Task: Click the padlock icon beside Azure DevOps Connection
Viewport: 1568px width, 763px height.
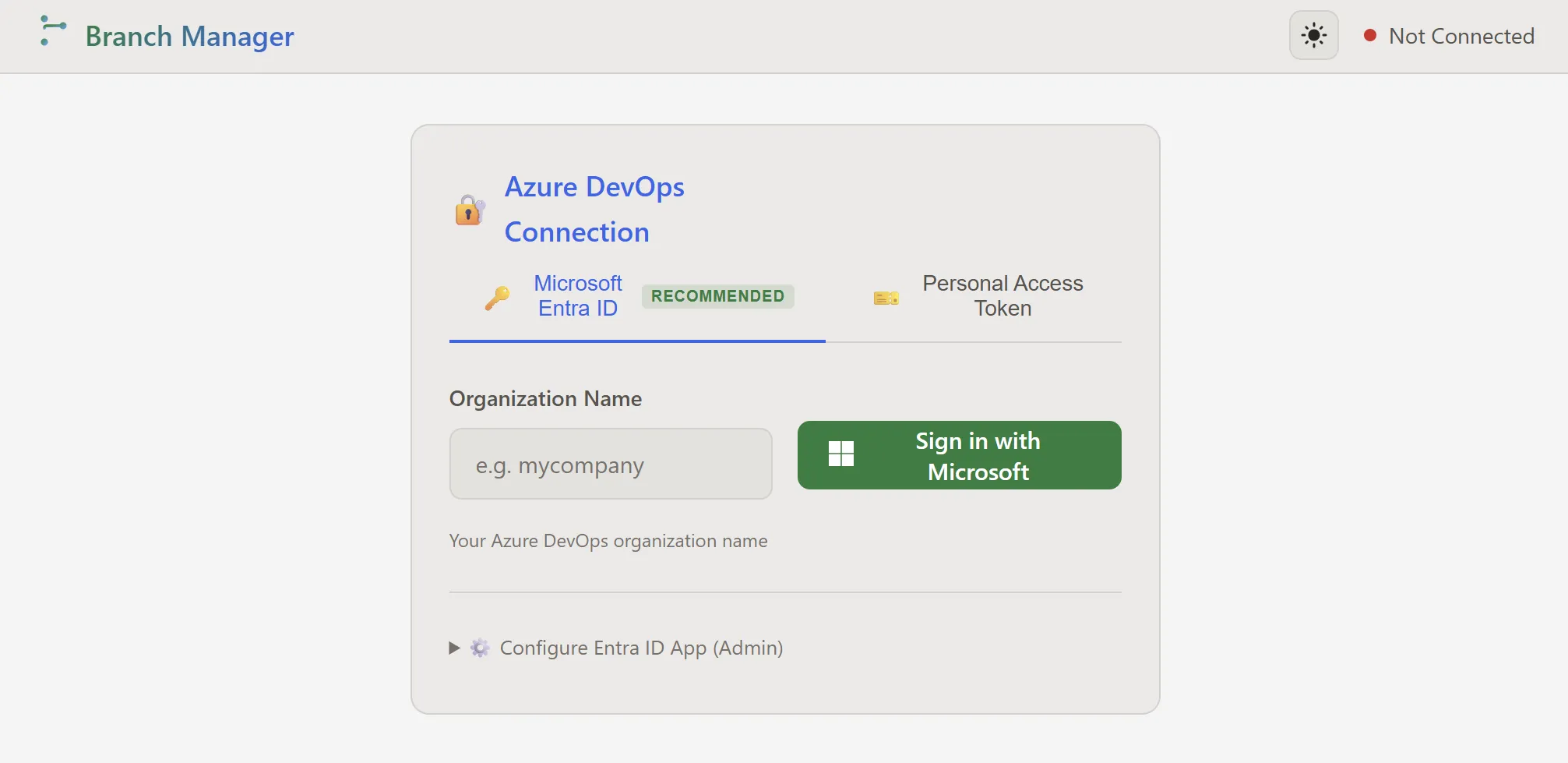Action: coord(468,210)
